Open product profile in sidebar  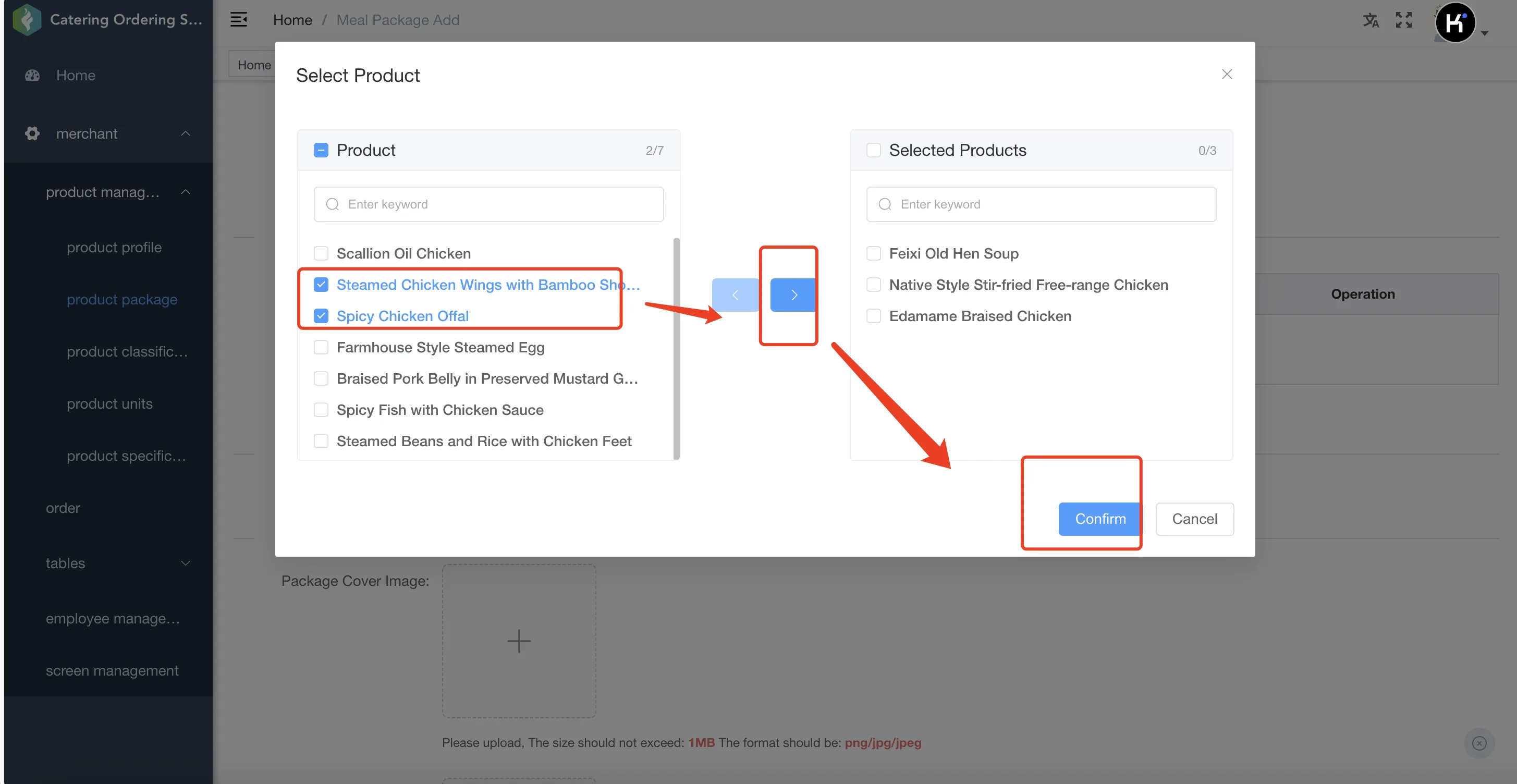point(114,248)
